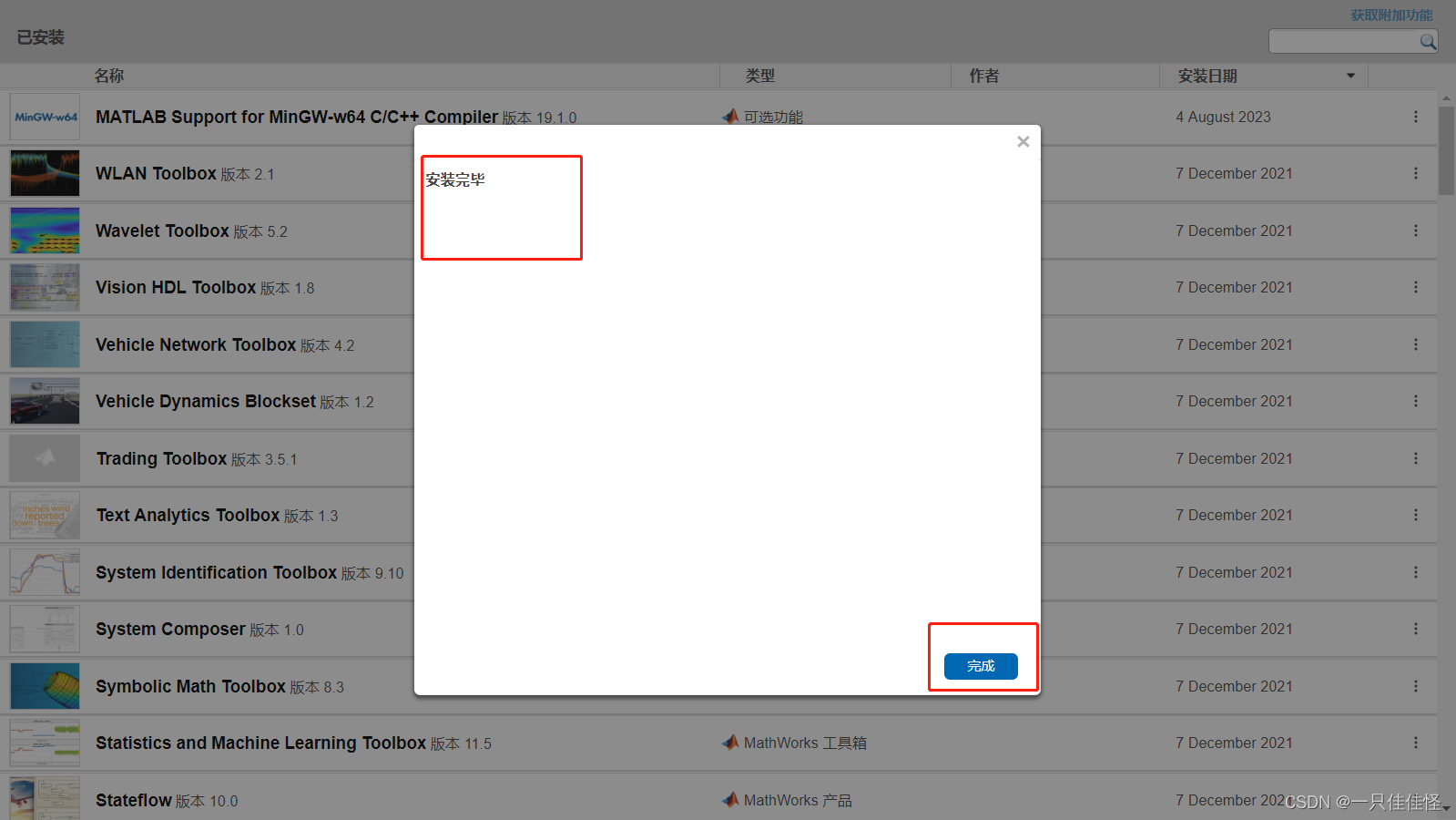Click the 完成 button in the dialog
1456x820 pixels.
pyautogui.click(x=981, y=666)
